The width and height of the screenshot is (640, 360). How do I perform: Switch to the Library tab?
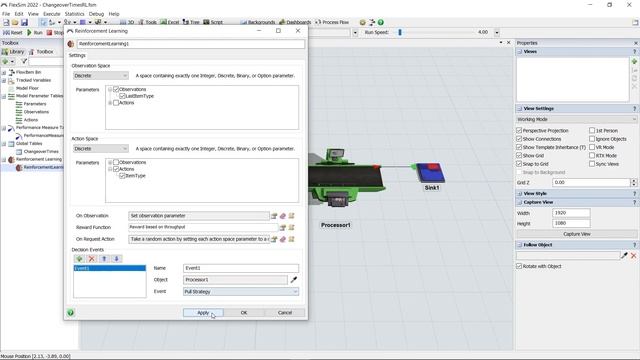tap(13, 52)
